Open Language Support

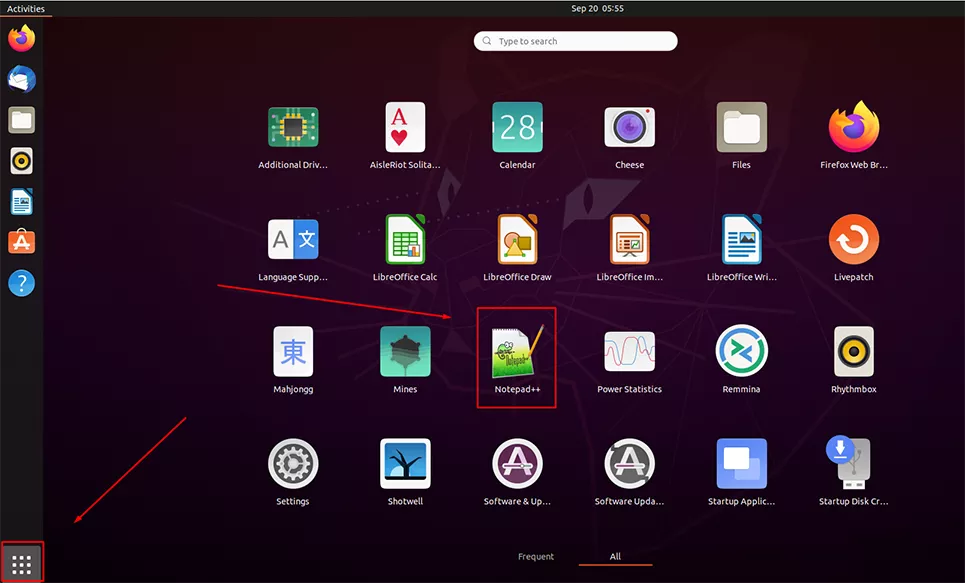293,239
